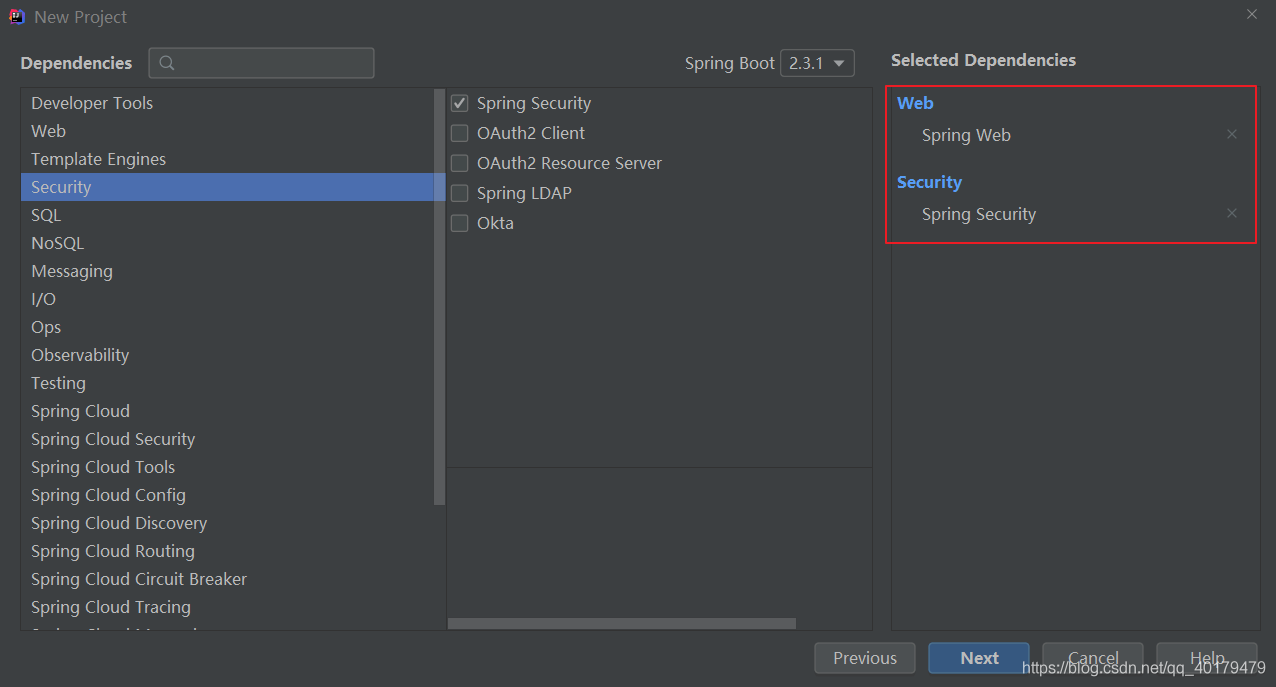Uncheck the Spring Security checkbox
The height and width of the screenshot is (687, 1276).
point(460,103)
